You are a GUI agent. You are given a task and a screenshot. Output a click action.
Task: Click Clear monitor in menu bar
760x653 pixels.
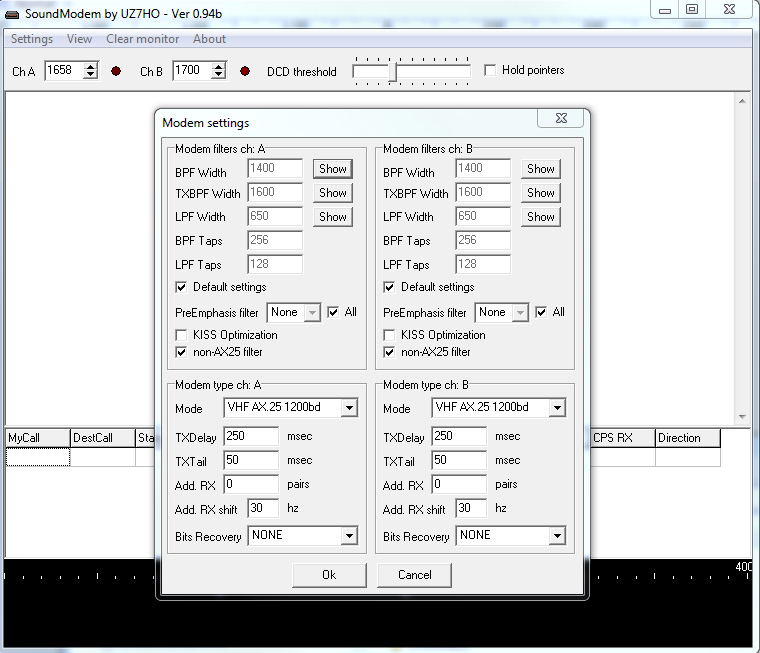[142, 39]
